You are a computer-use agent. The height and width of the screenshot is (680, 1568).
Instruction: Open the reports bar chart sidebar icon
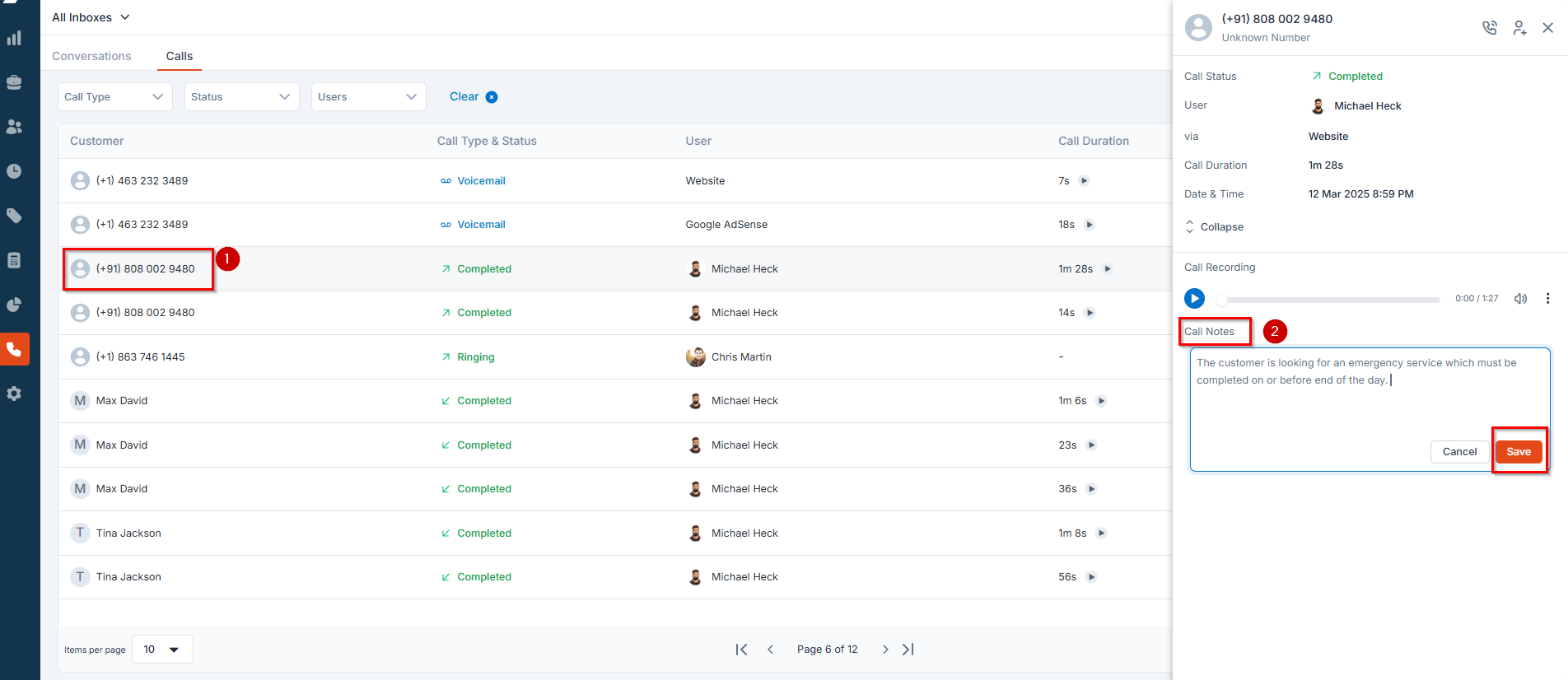click(x=14, y=38)
